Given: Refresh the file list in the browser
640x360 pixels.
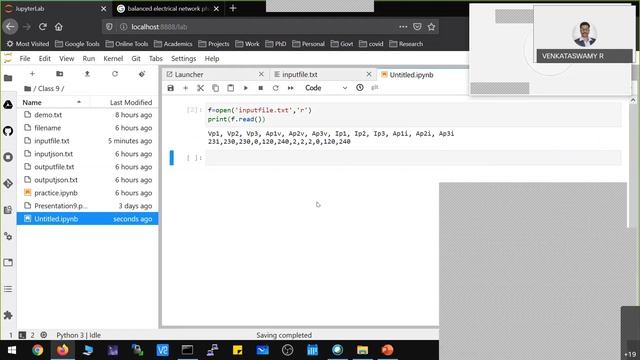Looking at the screenshot, I should [115, 74].
